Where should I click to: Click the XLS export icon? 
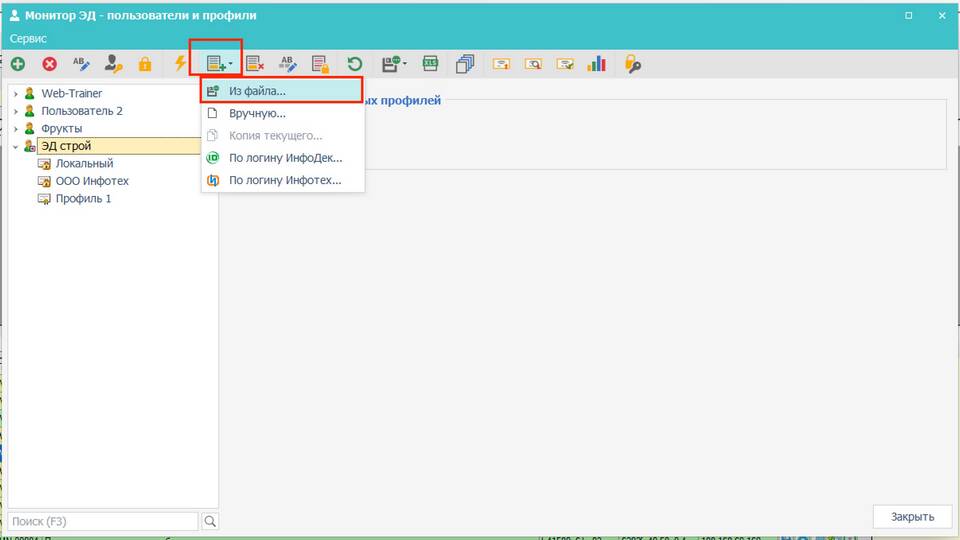[430, 64]
